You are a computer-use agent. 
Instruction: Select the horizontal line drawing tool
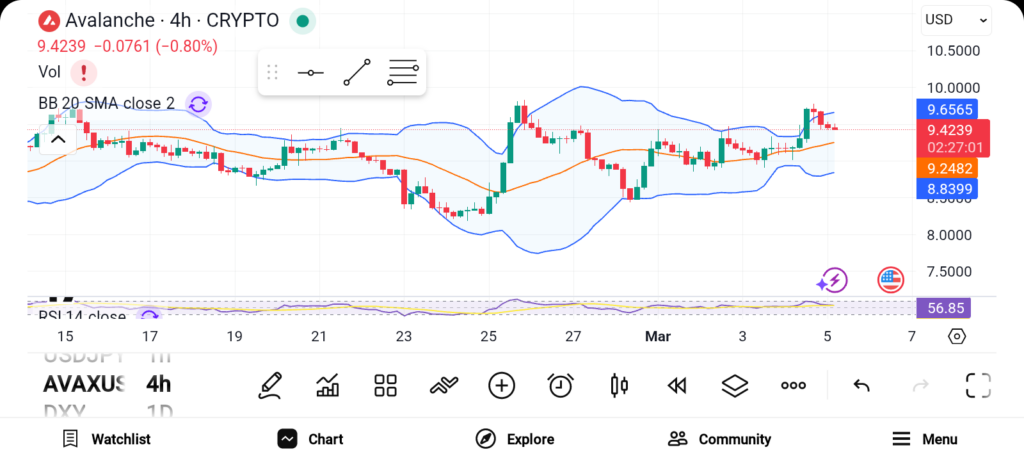[310, 73]
